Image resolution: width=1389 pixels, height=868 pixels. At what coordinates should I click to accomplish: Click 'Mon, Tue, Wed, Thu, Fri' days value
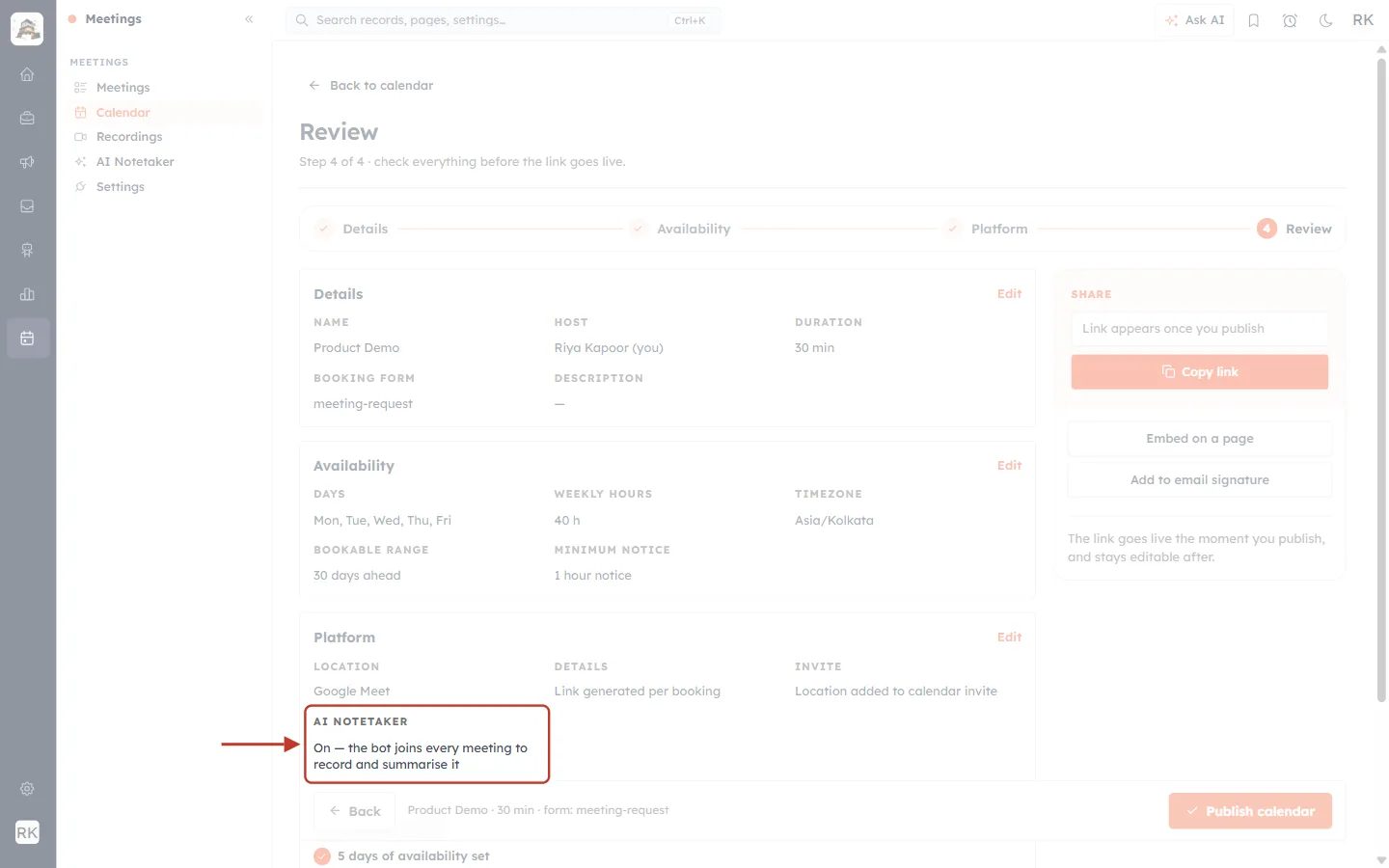(382, 521)
